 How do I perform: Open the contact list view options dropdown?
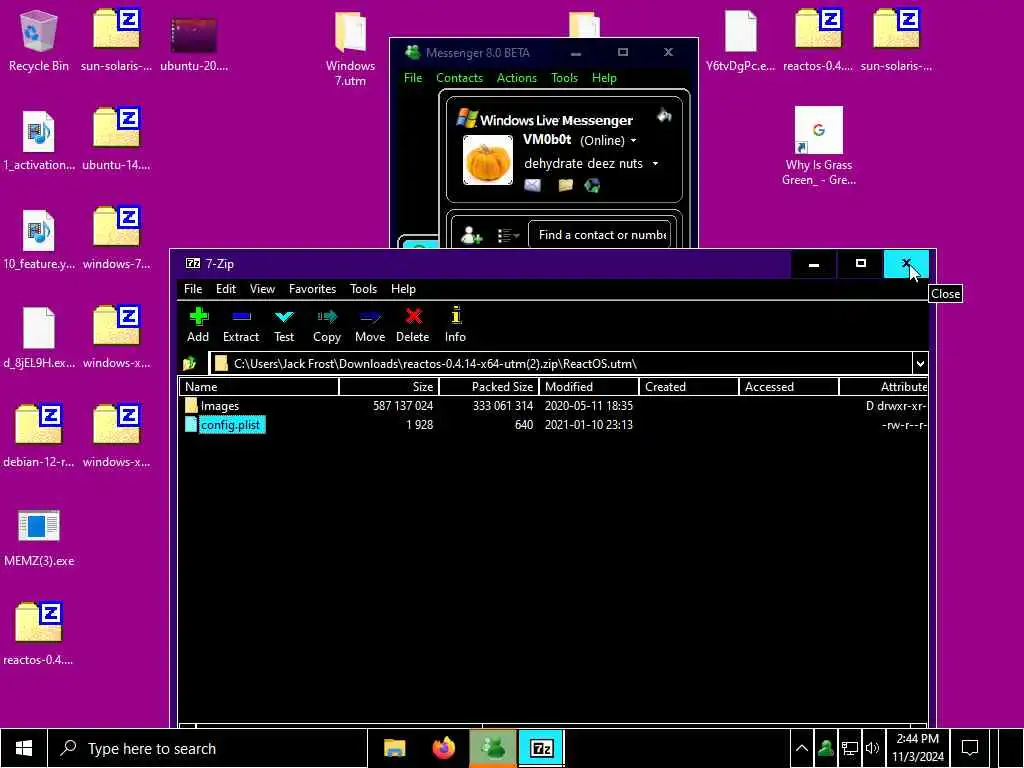click(508, 235)
